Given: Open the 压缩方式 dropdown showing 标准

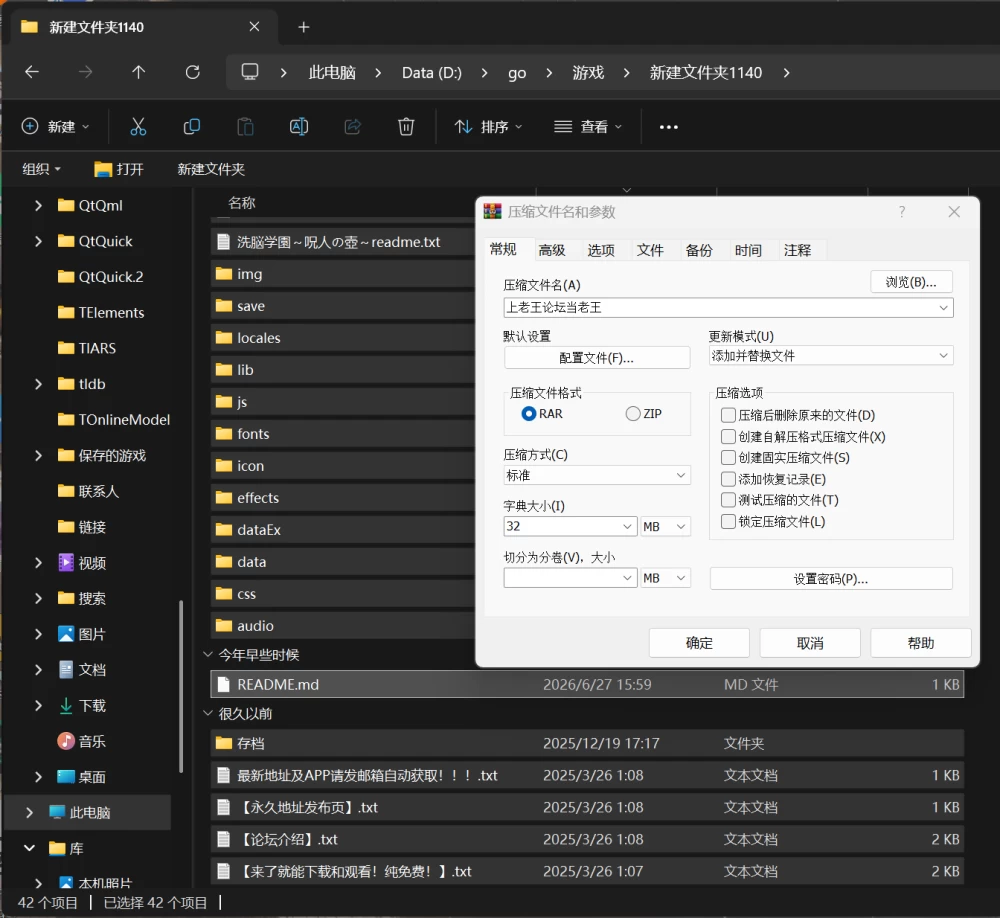Looking at the screenshot, I should pos(596,475).
